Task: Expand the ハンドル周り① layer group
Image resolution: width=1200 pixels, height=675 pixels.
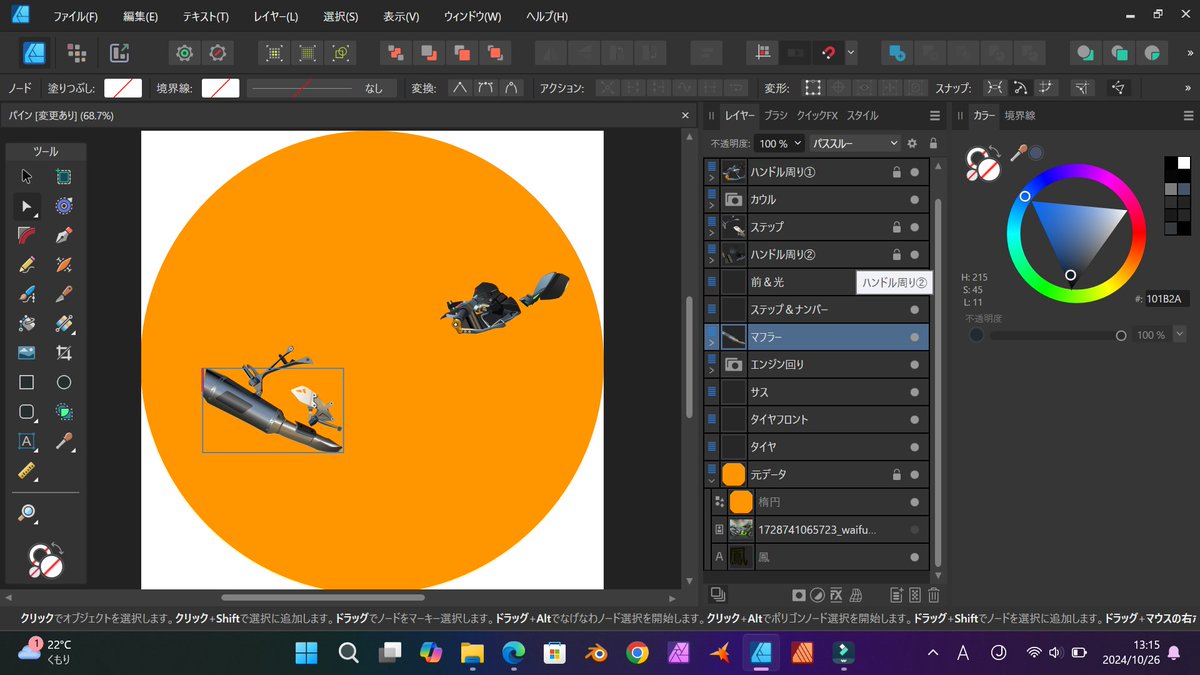Action: pos(712,178)
